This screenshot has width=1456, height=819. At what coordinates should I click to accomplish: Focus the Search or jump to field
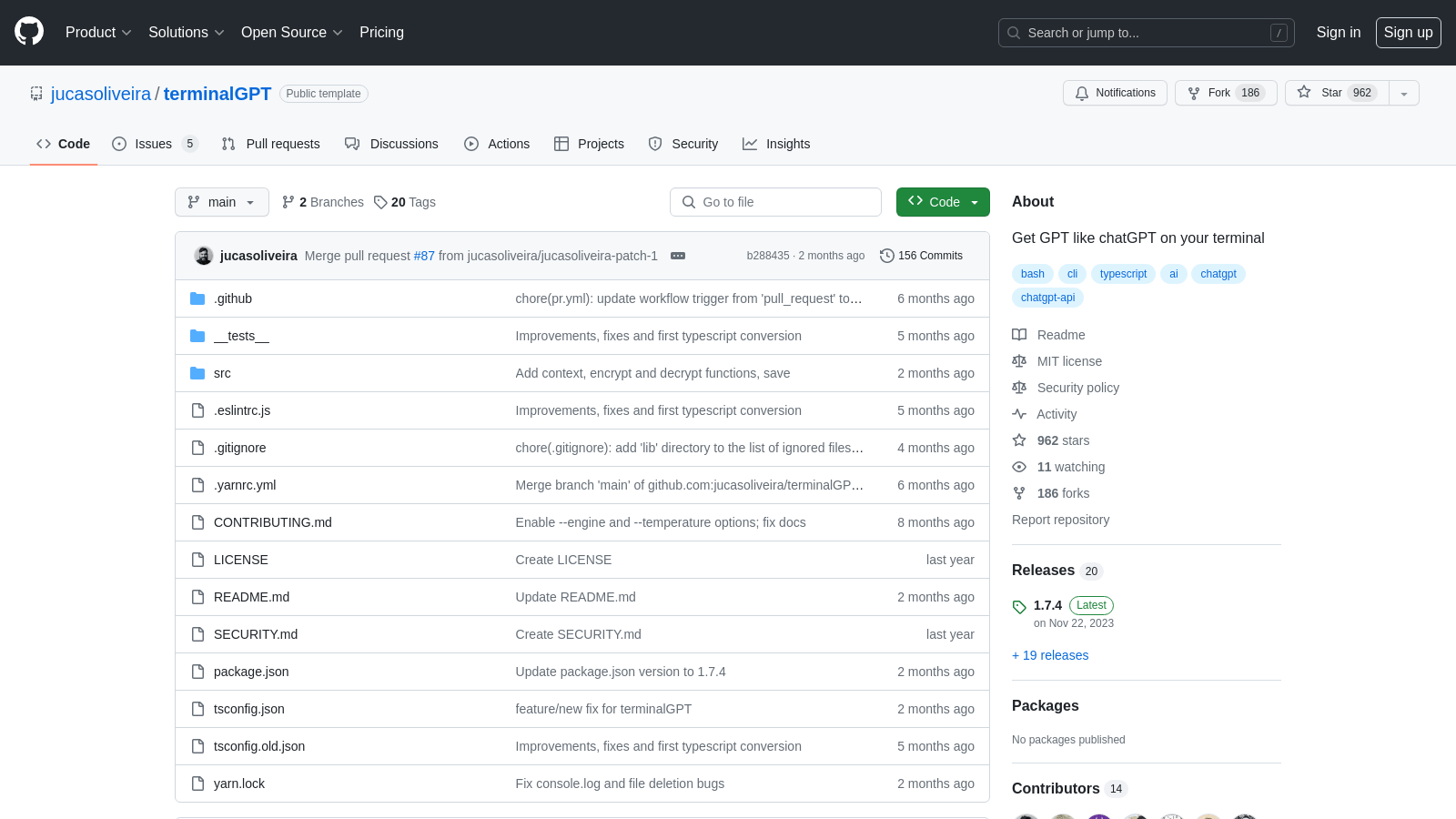(1146, 33)
